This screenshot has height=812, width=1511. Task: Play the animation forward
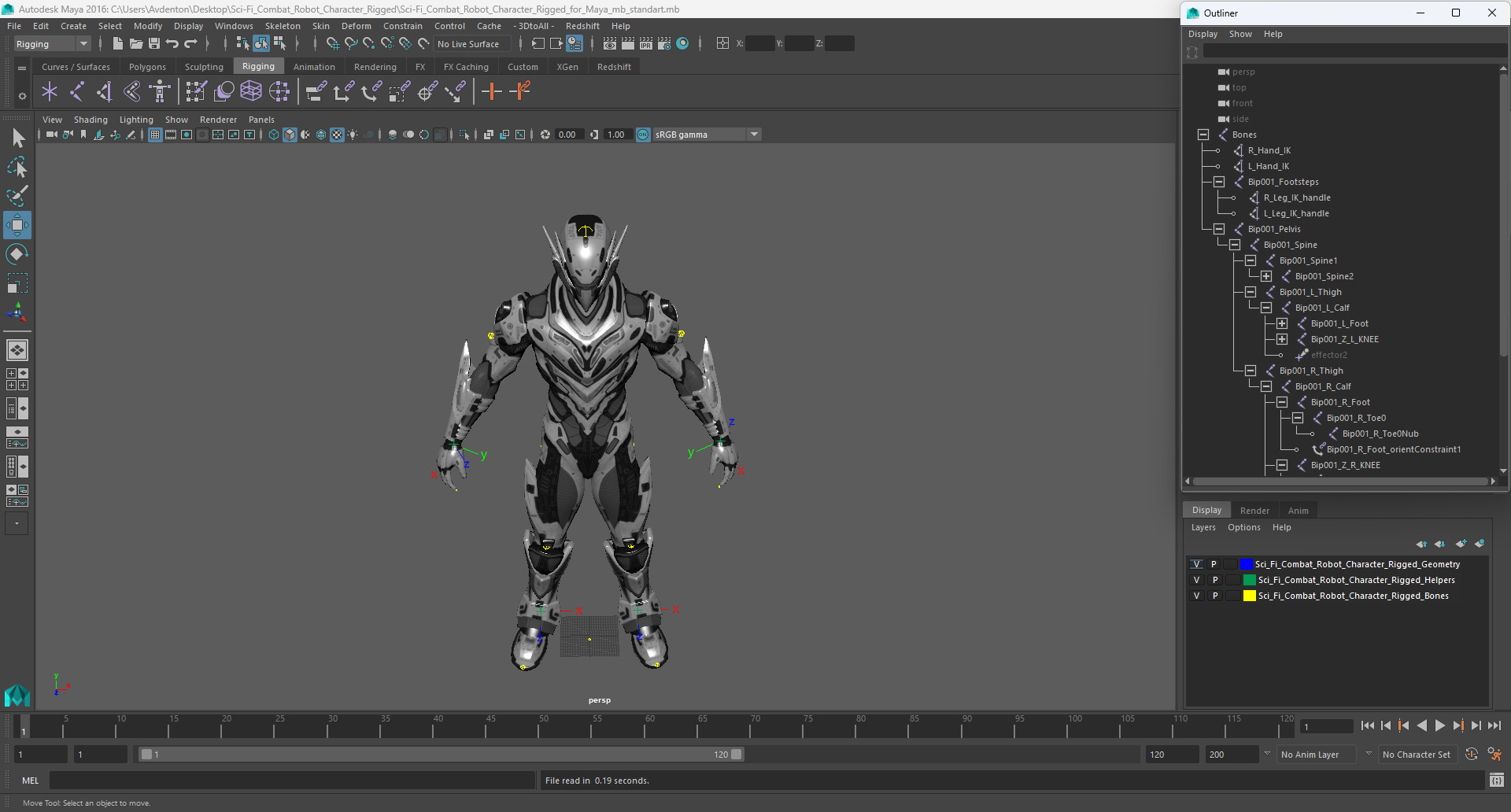pyautogui.click(x=1440, y=725)
